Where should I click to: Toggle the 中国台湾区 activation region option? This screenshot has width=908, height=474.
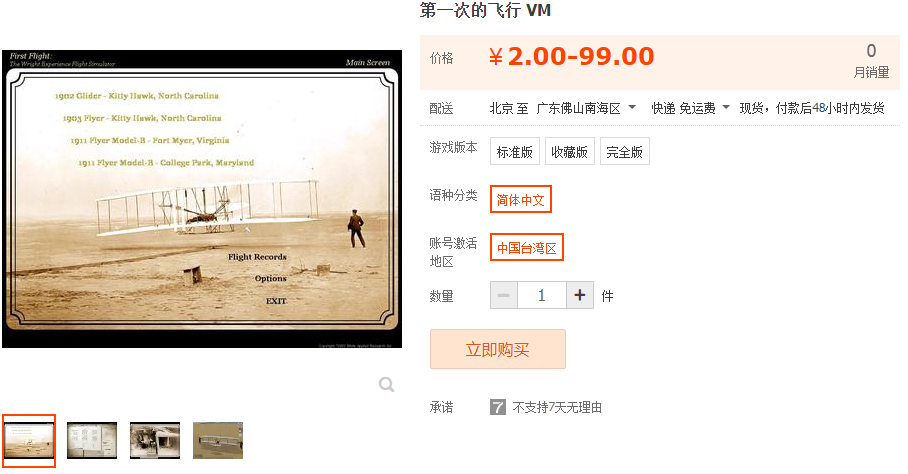[x=526, y=248]
